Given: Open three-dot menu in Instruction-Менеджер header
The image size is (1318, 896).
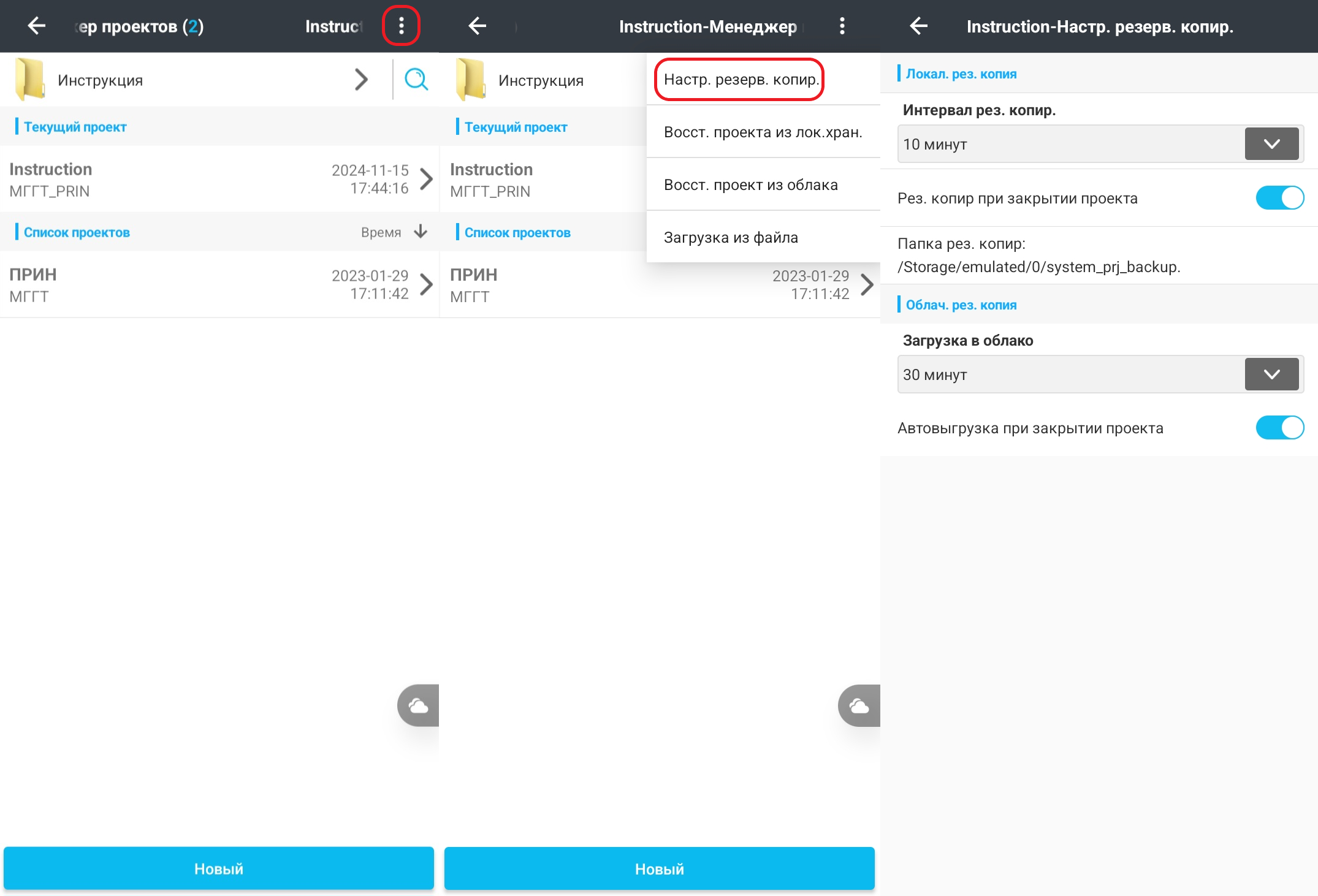Looking at the screenshot, I should 842,26.
